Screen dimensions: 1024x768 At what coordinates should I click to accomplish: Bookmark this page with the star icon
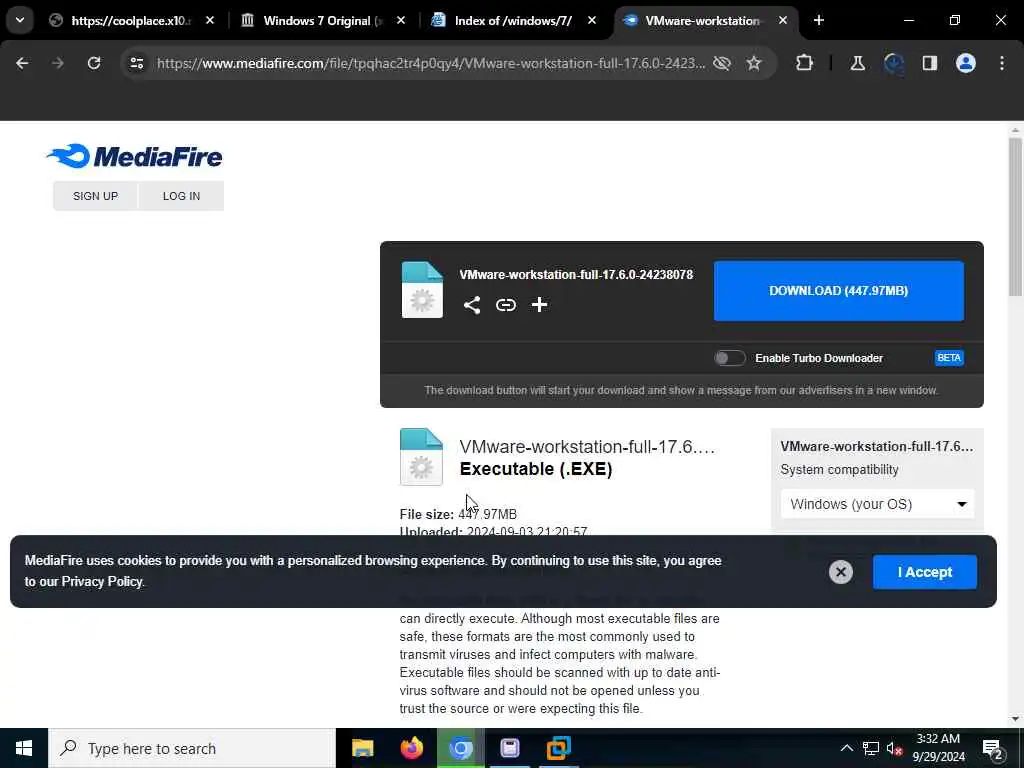click(x=754, y=63)
